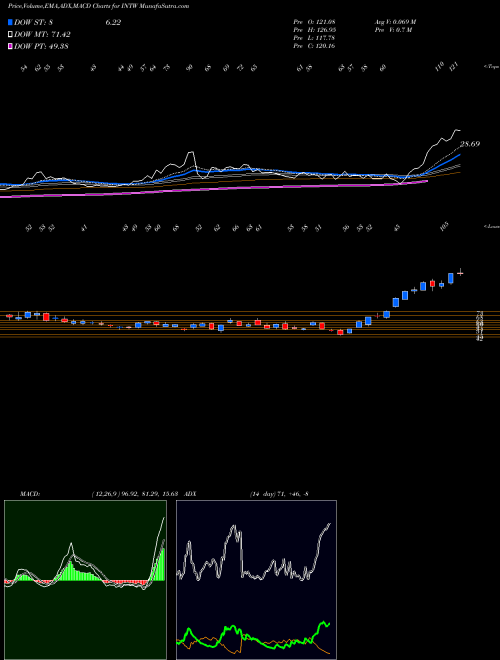Click the '6.22' value near the legend
Screen dimensions: 500x660
click(x=113, y=23)
